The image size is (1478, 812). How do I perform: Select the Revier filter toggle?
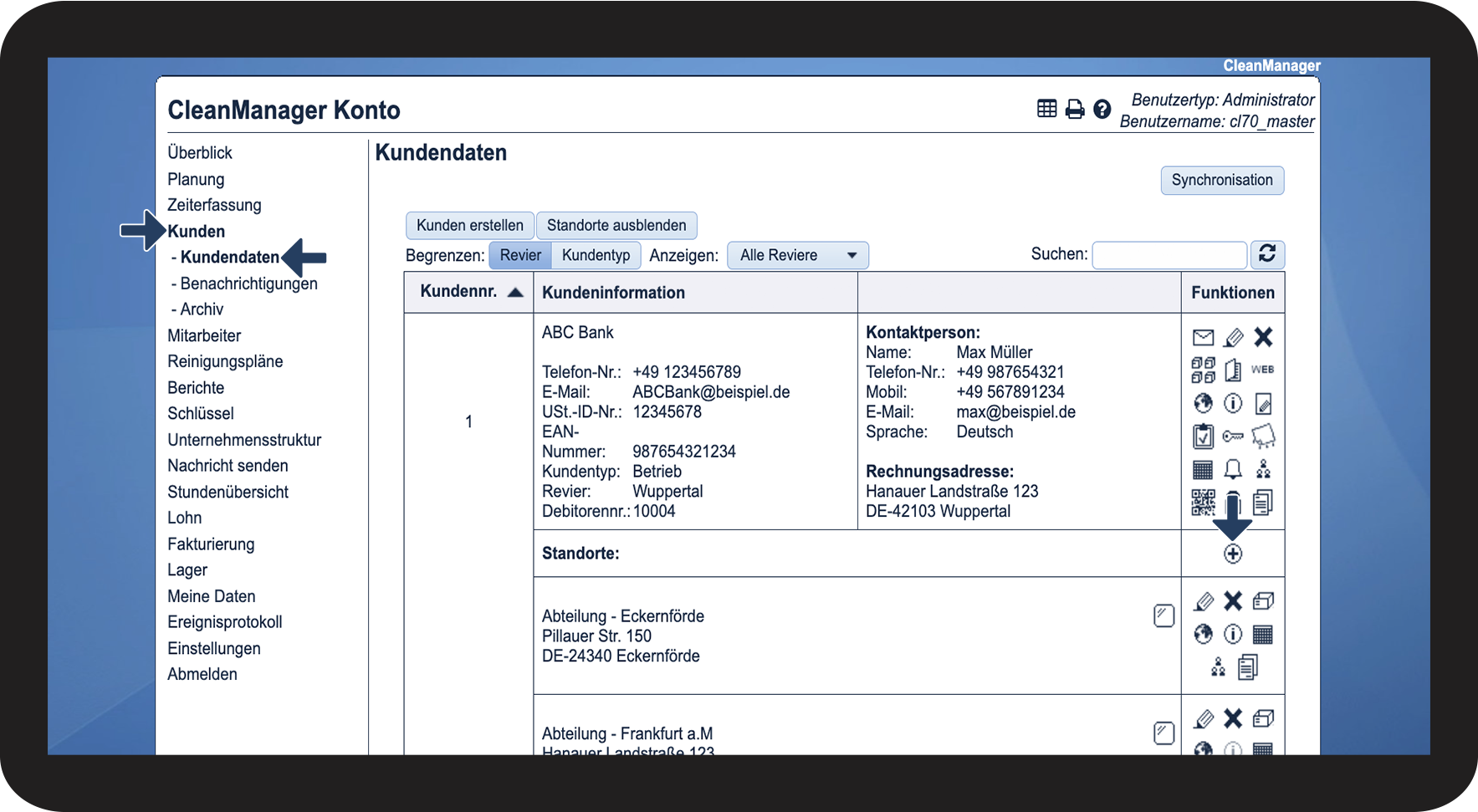click(520, 255)
